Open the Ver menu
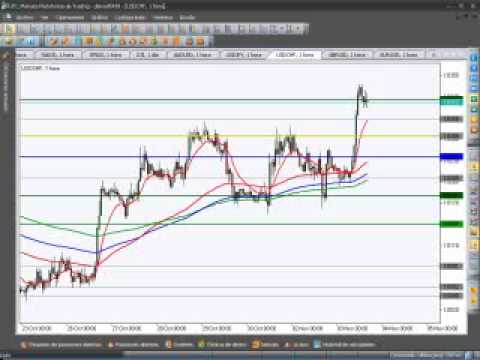 point(44,17)
